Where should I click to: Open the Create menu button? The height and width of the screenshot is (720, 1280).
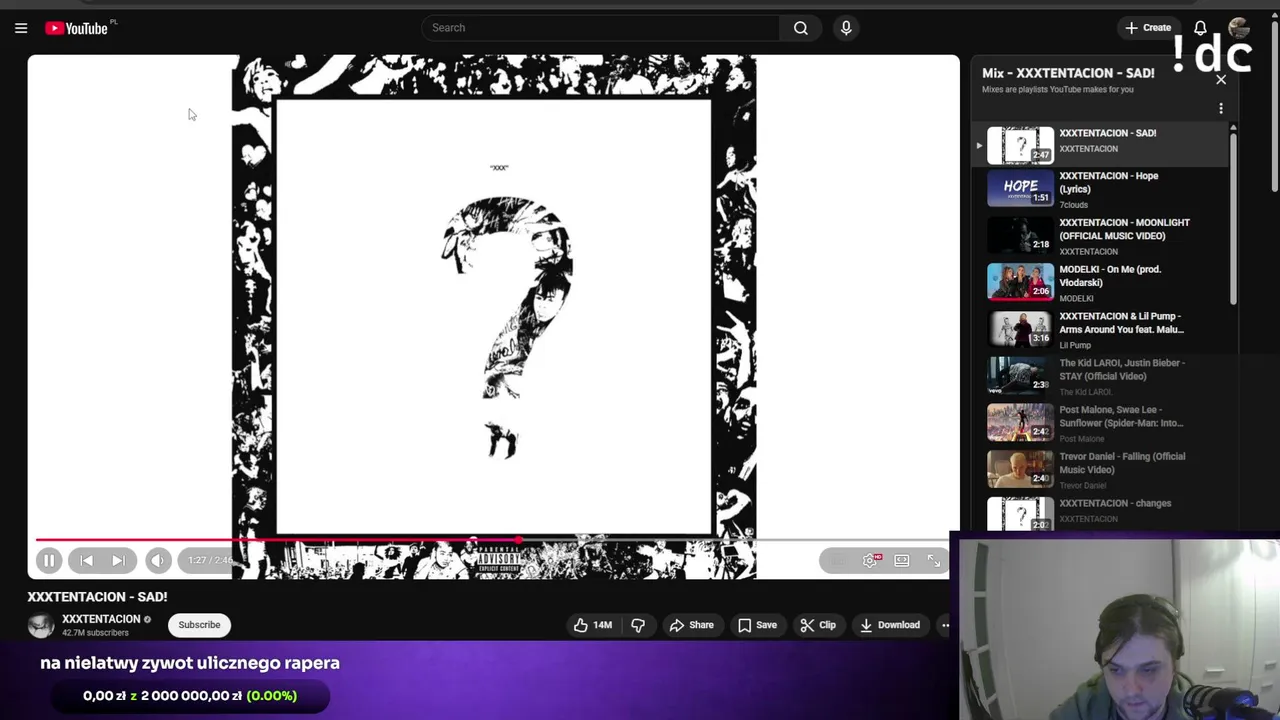1148,28
